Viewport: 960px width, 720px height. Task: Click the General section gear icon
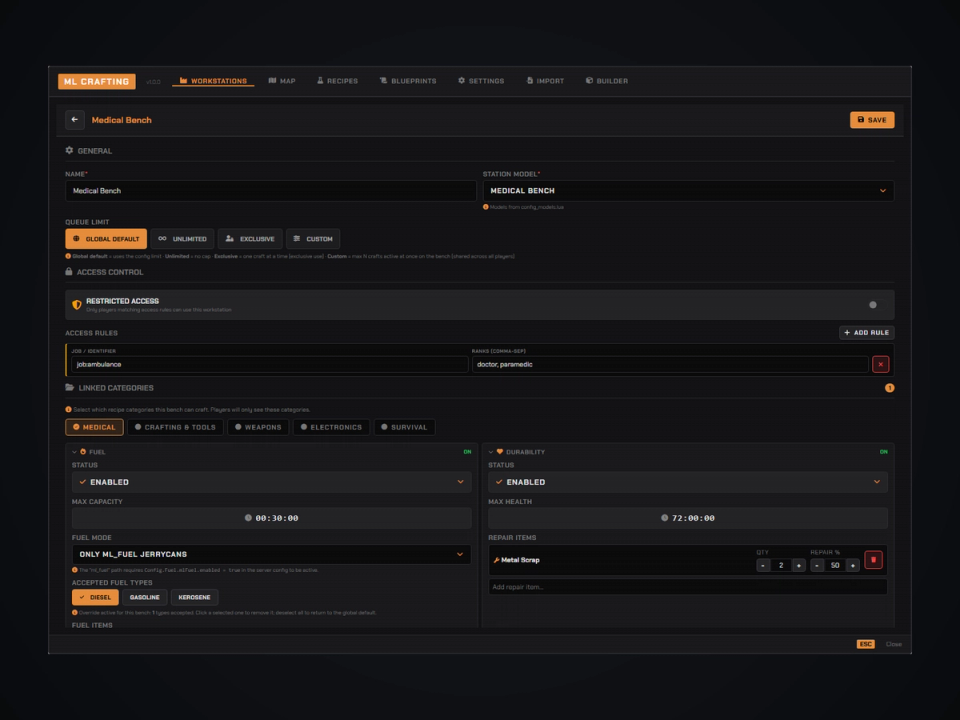click(69, 150)
